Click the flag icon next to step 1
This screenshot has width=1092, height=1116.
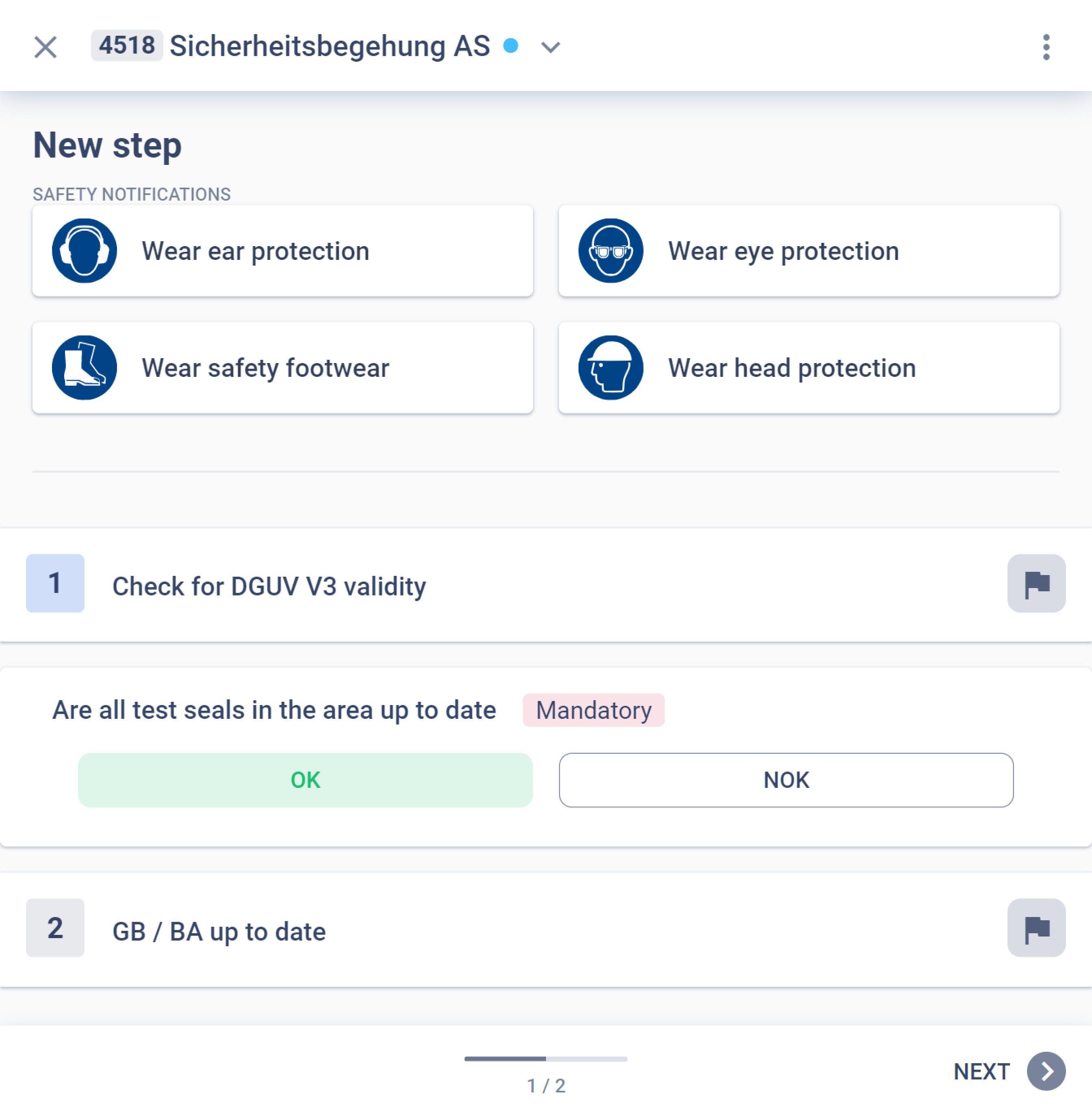[x=1037, y=584]
